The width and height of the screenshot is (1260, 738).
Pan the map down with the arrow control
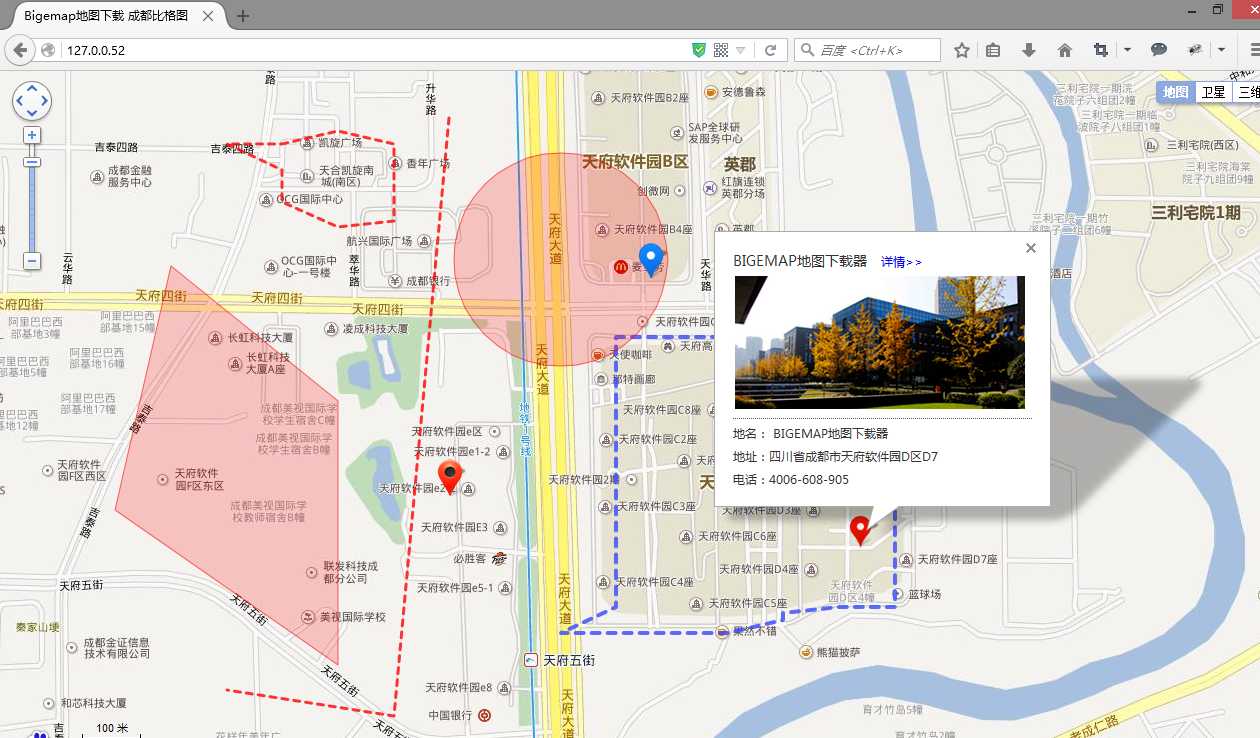(31, 113)
